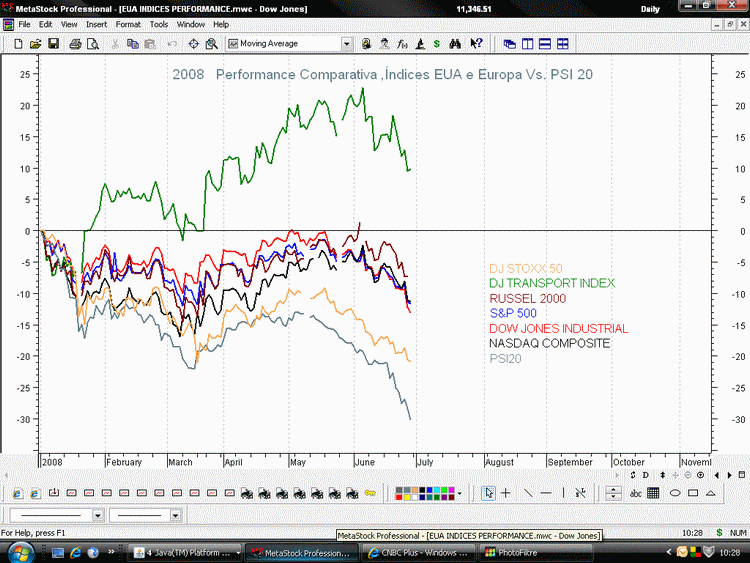Open the Insert menu

[x=96, y=24]
